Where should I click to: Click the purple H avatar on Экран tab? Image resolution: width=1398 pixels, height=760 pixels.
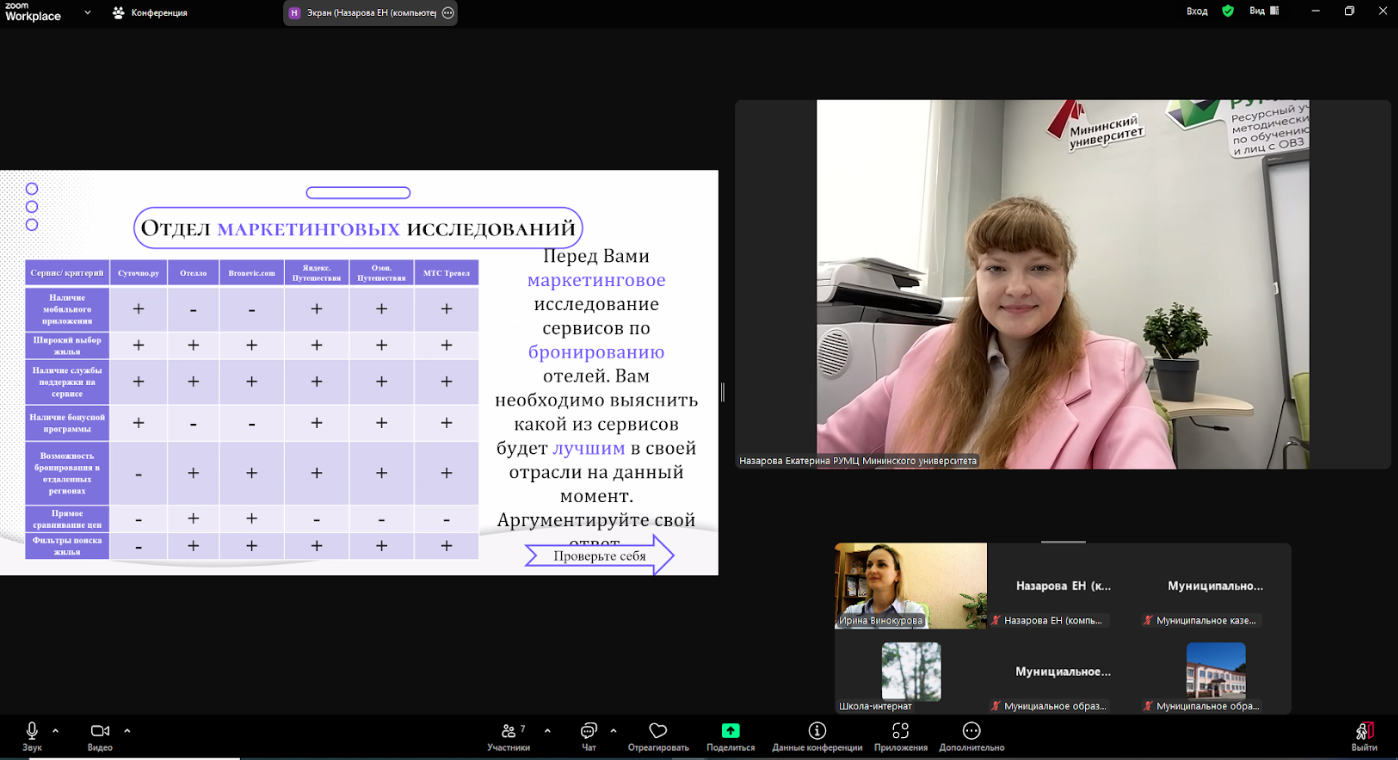295,13
